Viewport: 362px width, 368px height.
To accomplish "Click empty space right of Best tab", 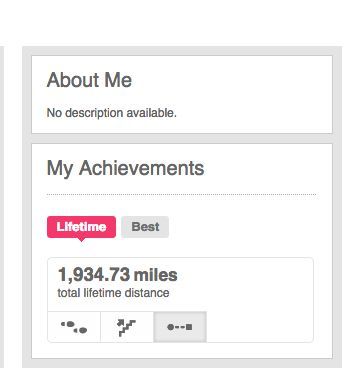I will point(242,227).
